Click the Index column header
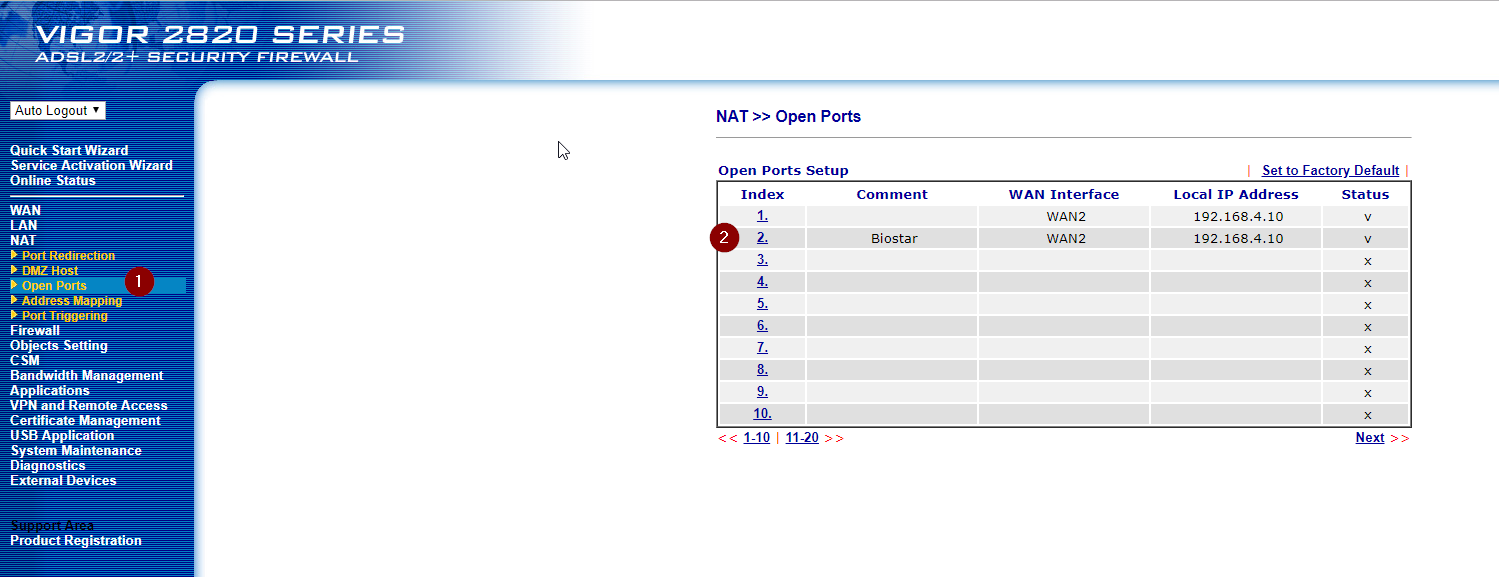This screenshot has width=1499, height=577. tap(762, 195)
